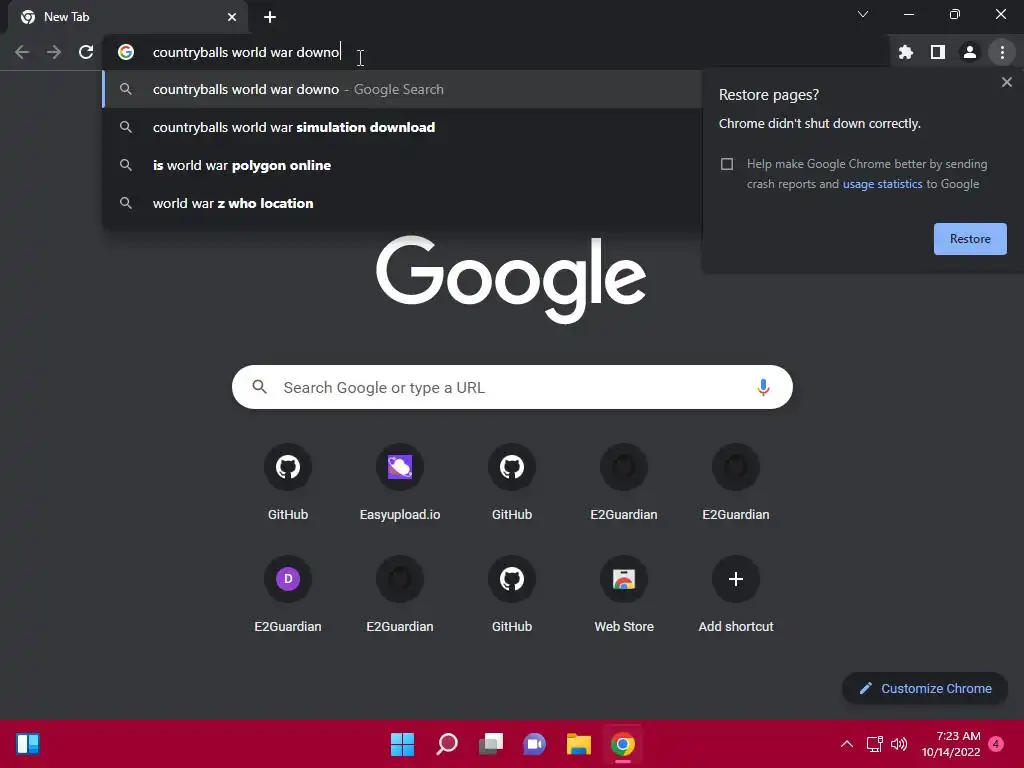
Task: Open the first GitHub shortcut
Action: 288,467
